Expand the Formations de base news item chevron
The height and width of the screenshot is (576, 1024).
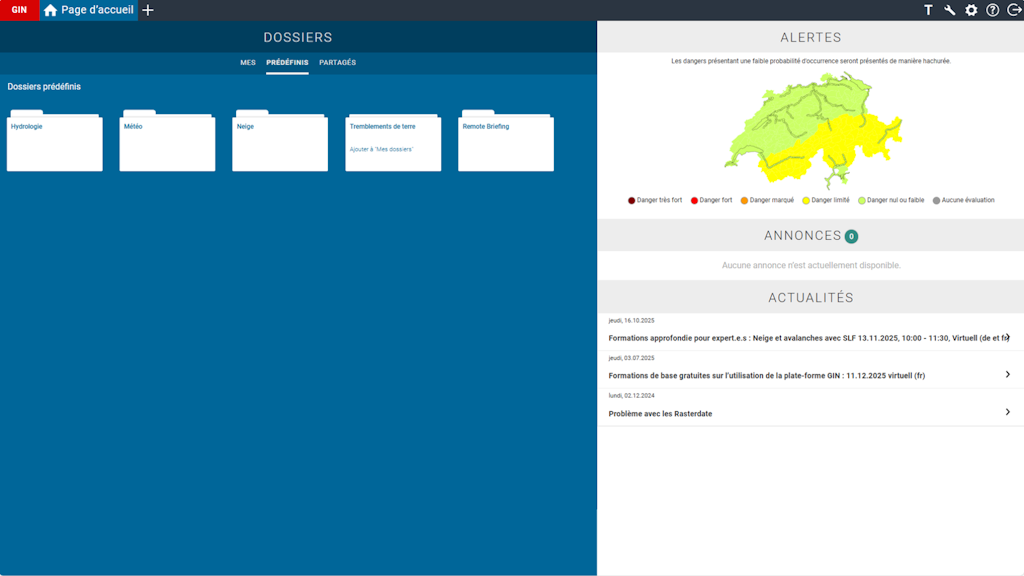(1007, 375)
